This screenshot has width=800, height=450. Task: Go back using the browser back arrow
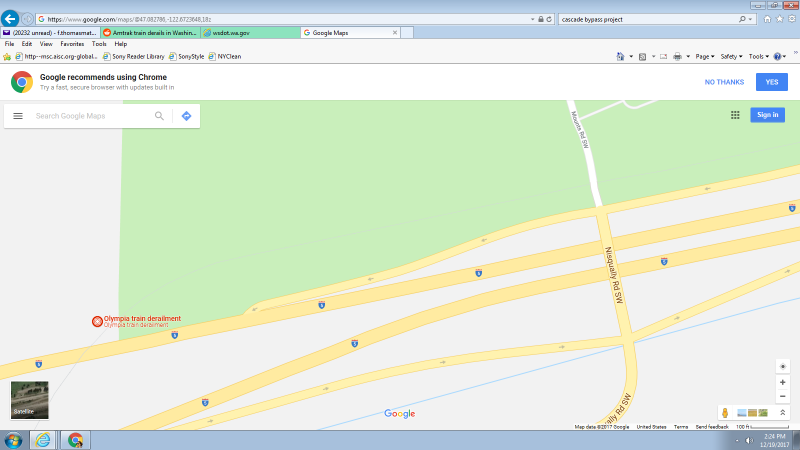(10, 19)
